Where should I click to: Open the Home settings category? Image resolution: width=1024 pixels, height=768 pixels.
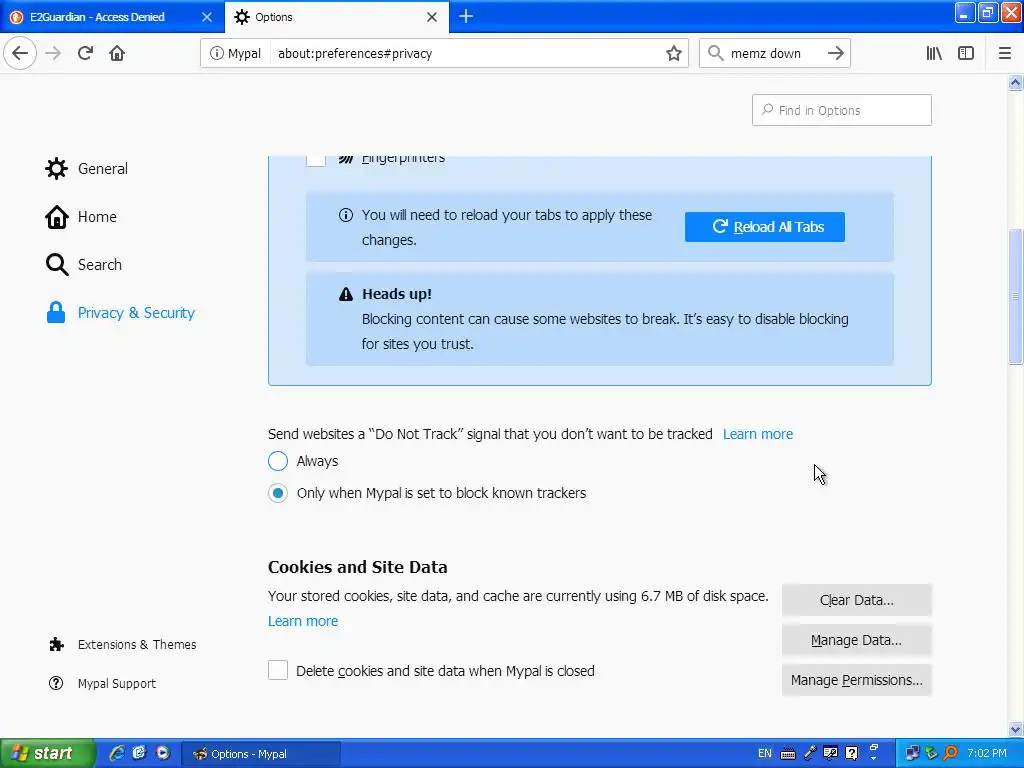pos(81,217)
